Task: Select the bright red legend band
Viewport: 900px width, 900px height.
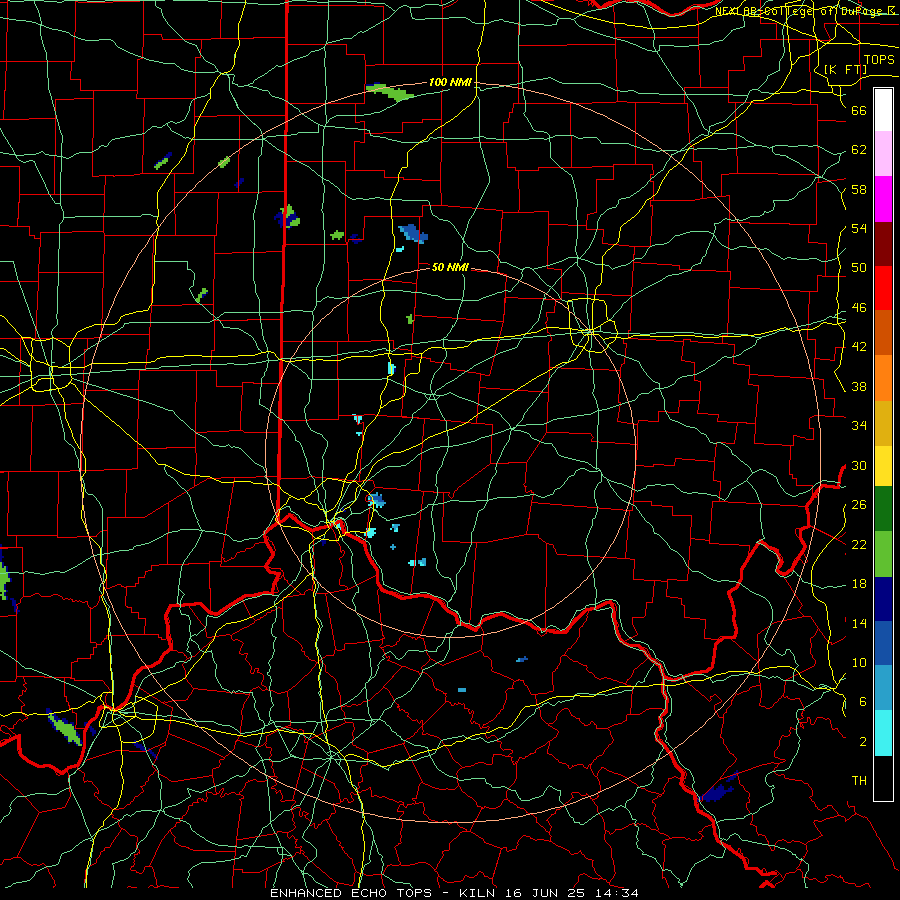Action: (x=883, y=288)
